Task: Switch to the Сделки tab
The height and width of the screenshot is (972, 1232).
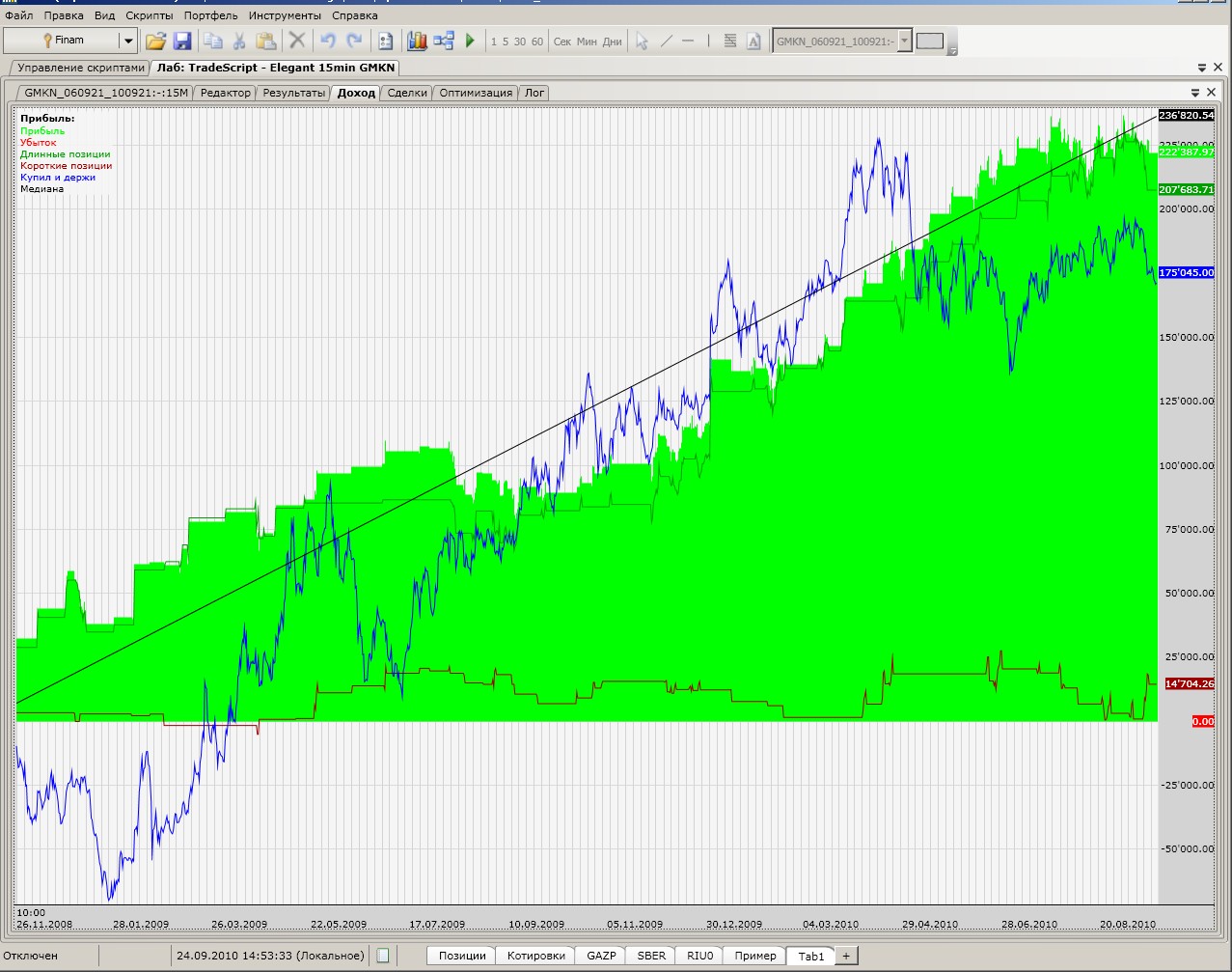Action: tap(407, 93)
